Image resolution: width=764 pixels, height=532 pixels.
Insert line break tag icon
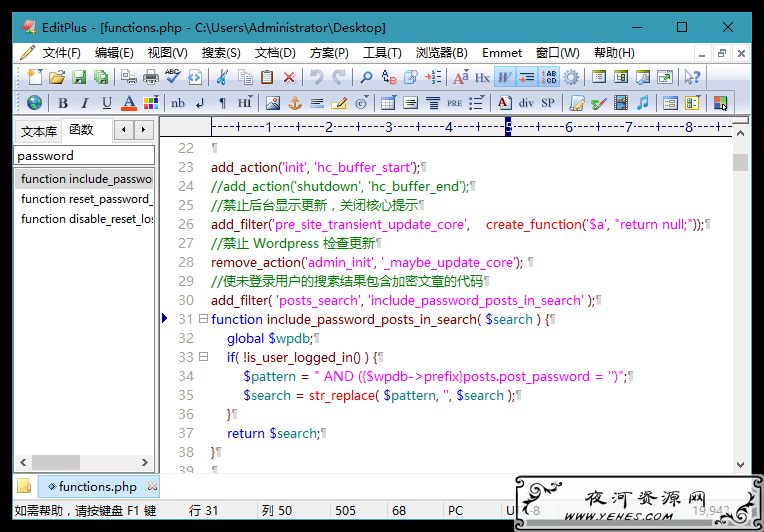coord(200,103)
